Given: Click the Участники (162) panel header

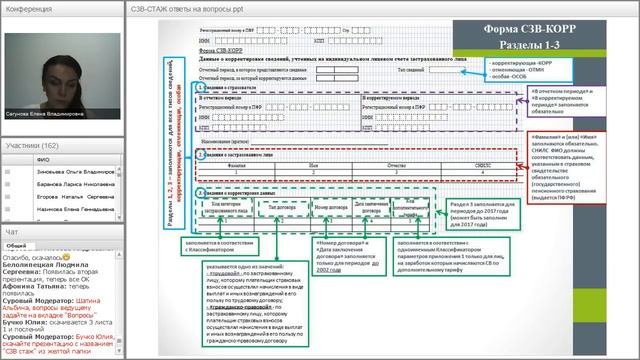Looking at the screenshot, I should [x=62, y=146].
